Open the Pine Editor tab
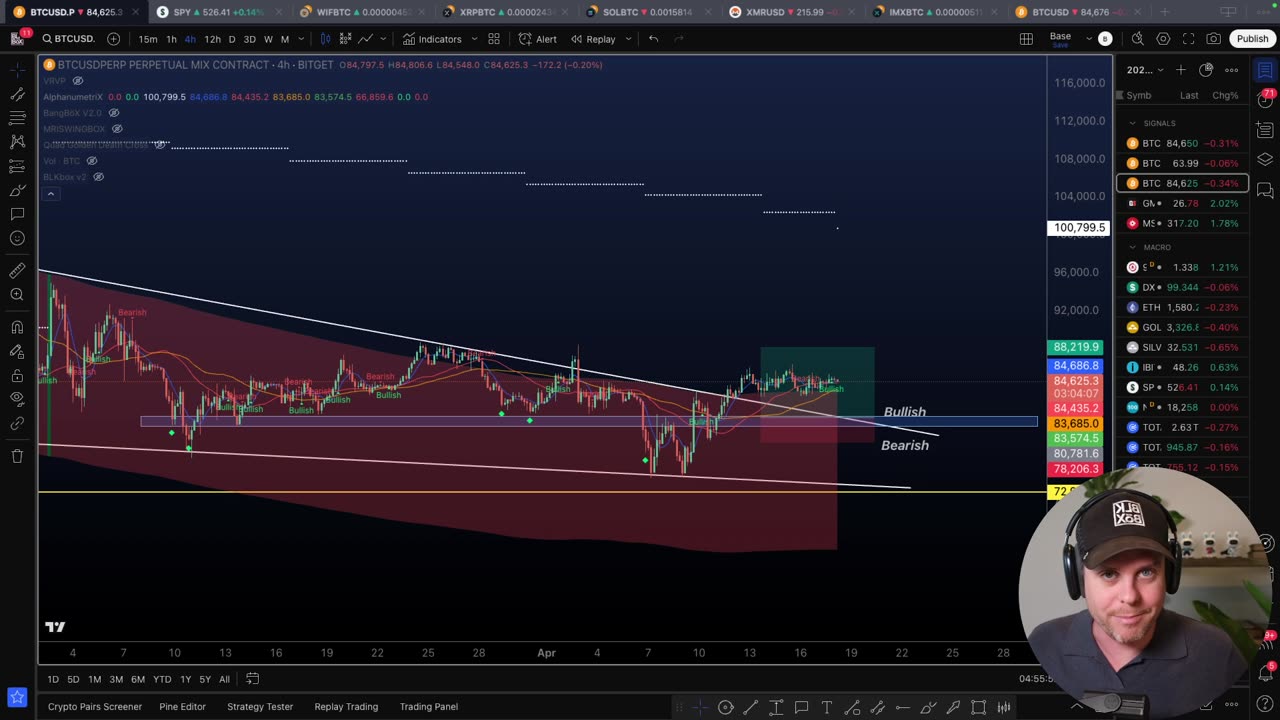 click(182, 706)
